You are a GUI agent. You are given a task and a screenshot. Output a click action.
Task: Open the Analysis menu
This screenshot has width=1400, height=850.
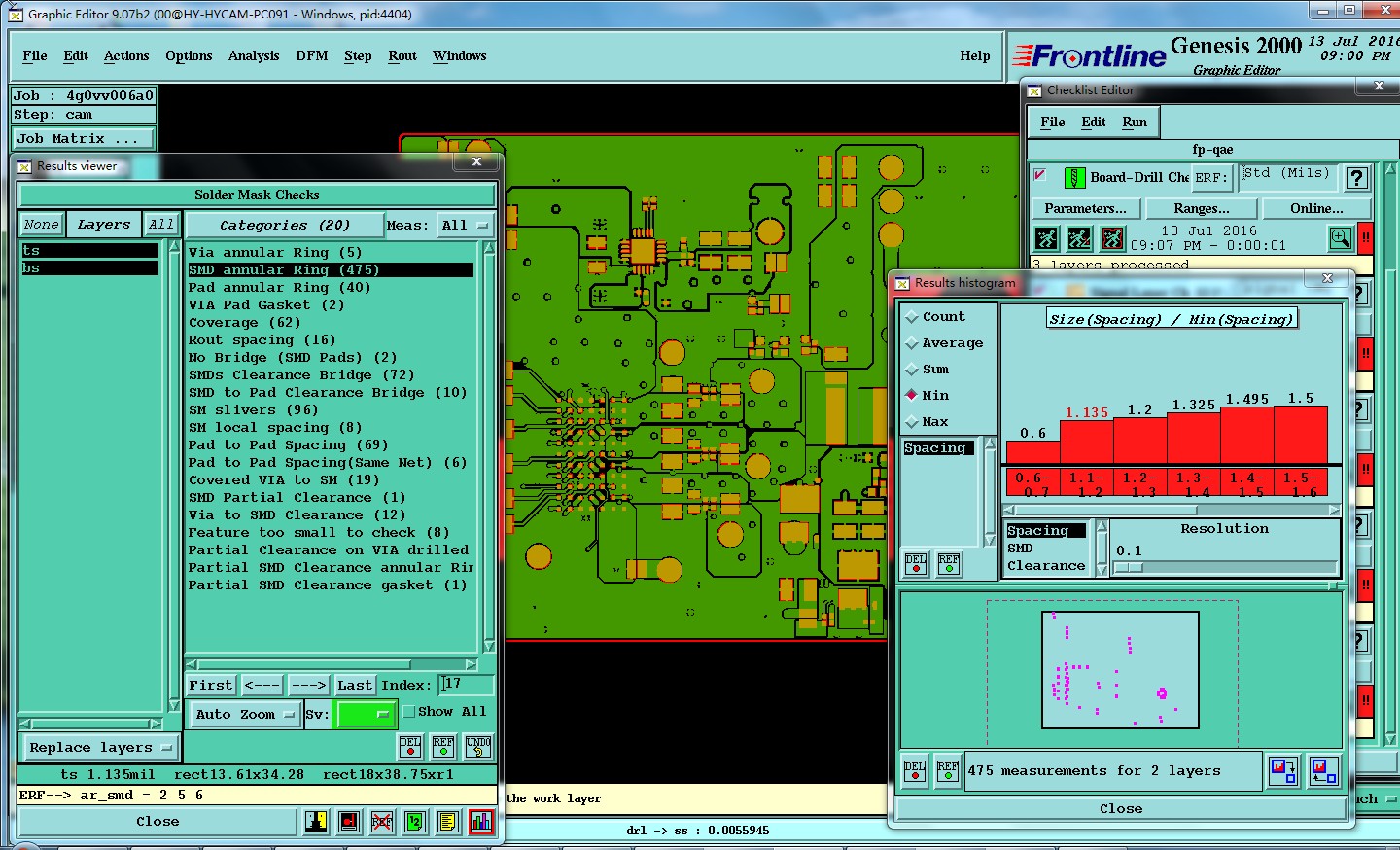click(254, 56)
